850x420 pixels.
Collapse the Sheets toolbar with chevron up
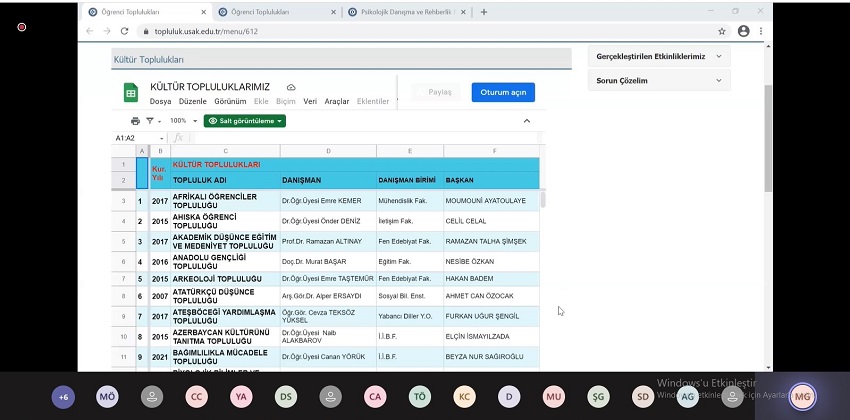pos(527,121)
